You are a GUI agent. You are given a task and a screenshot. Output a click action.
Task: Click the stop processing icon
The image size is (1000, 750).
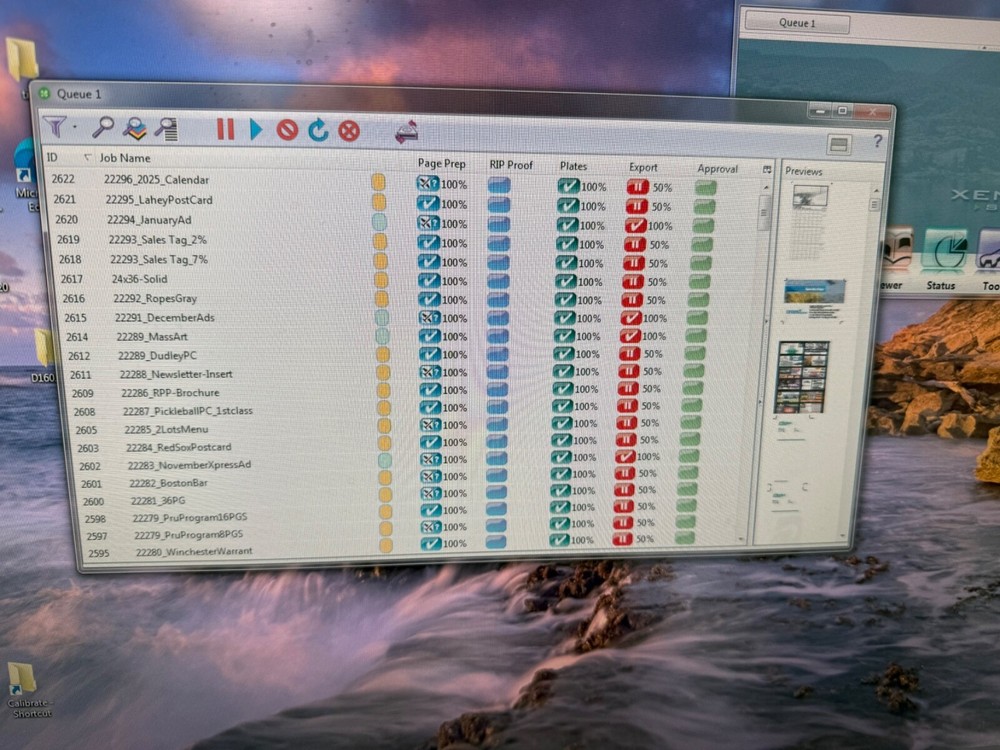point(288,129)
